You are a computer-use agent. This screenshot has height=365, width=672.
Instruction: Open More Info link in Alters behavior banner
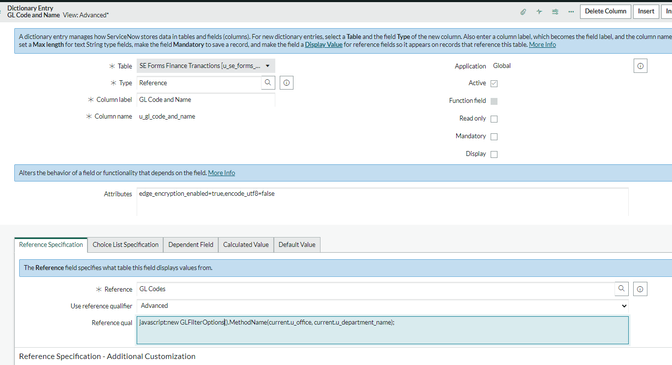tap(221, 173)
